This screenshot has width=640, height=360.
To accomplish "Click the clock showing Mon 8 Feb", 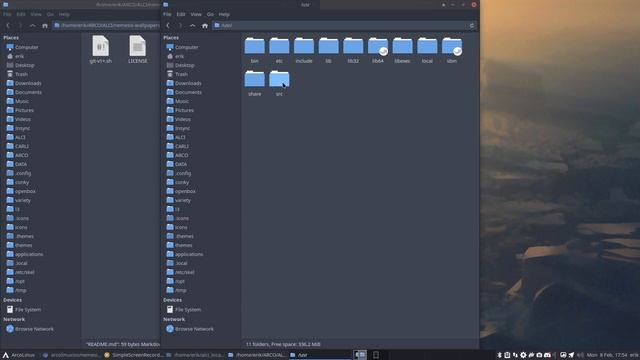I will (x=607, y=355).
